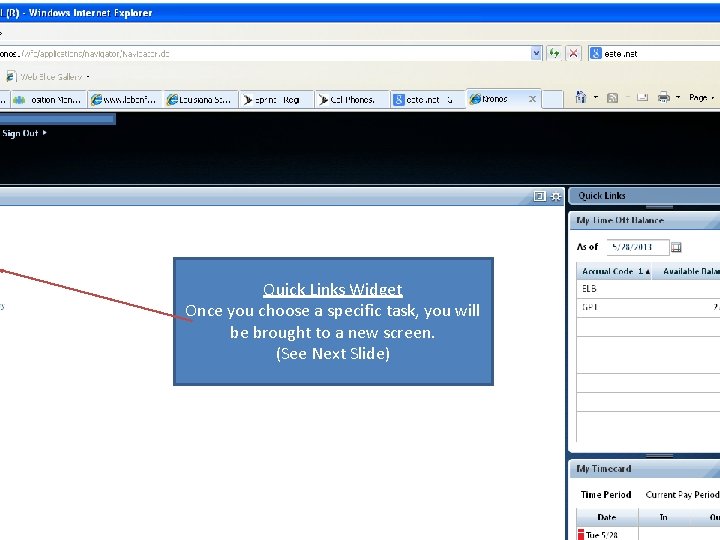Select the ELB accrual code row
The width and height of the screenshot is (720, 540).
pyautogui.click(x=648, y=289)
